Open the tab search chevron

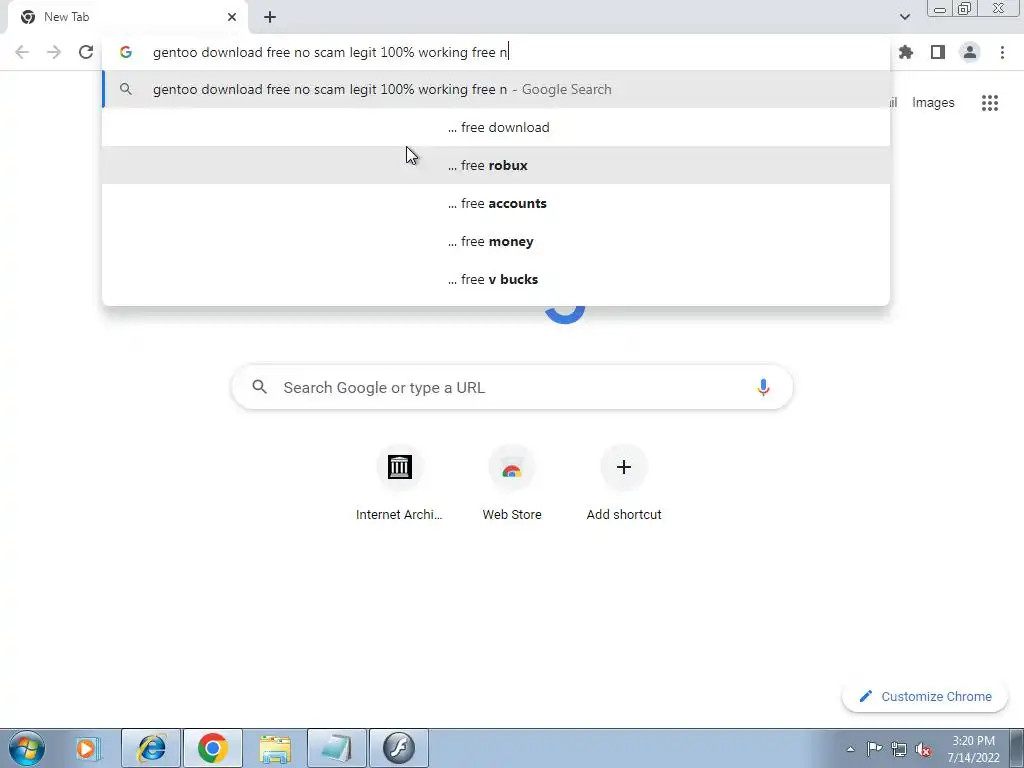tap(904, 17)
